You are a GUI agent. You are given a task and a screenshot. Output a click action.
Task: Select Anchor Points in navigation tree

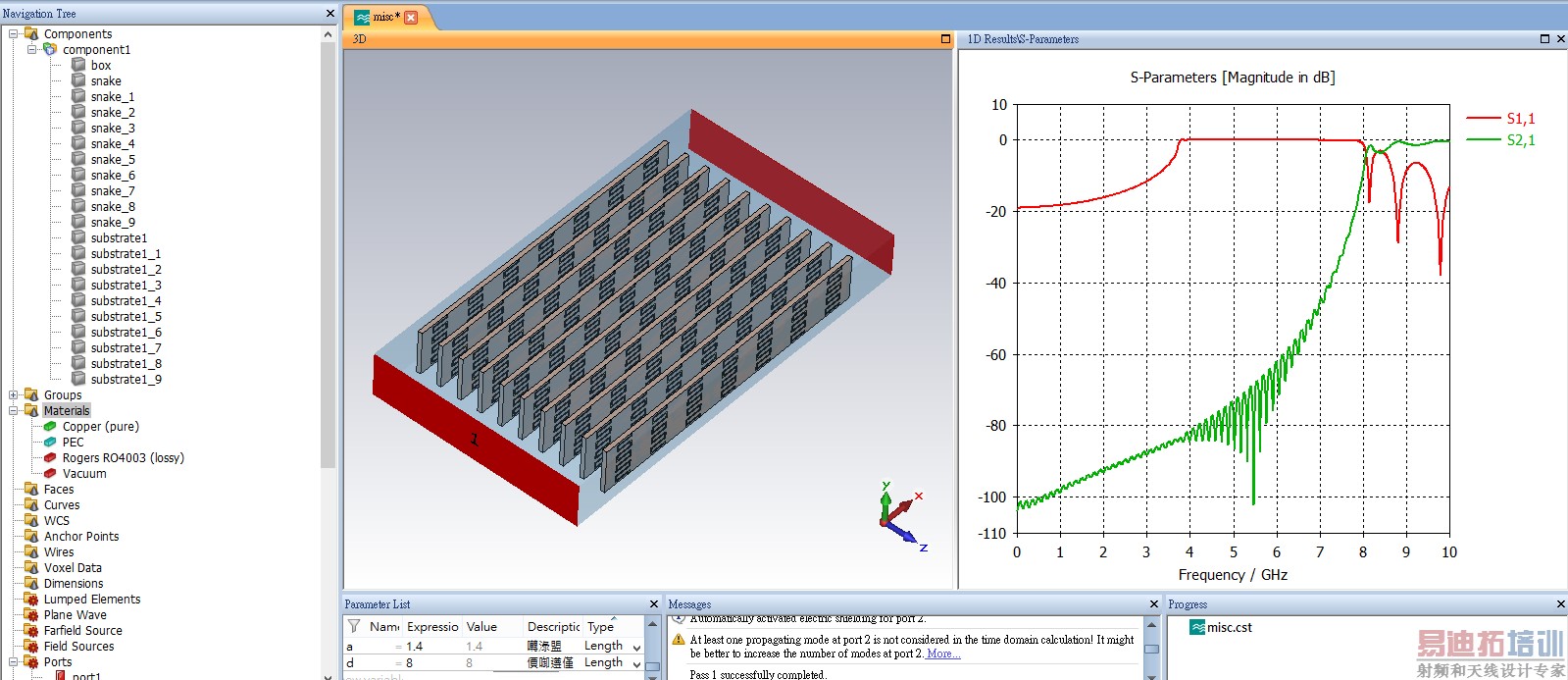(x=81, y=536)
